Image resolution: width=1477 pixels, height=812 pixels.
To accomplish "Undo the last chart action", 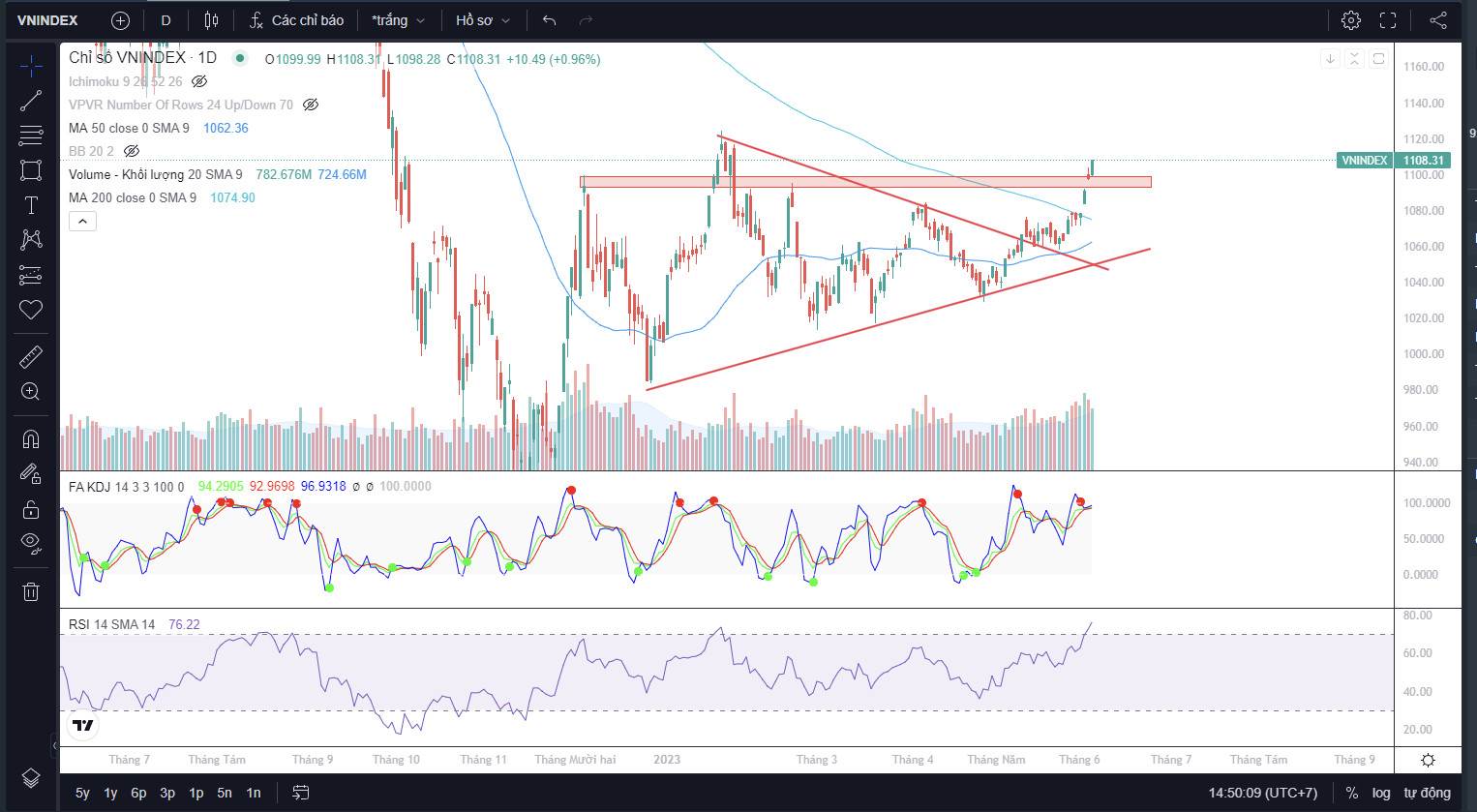I will click(550, 20).
